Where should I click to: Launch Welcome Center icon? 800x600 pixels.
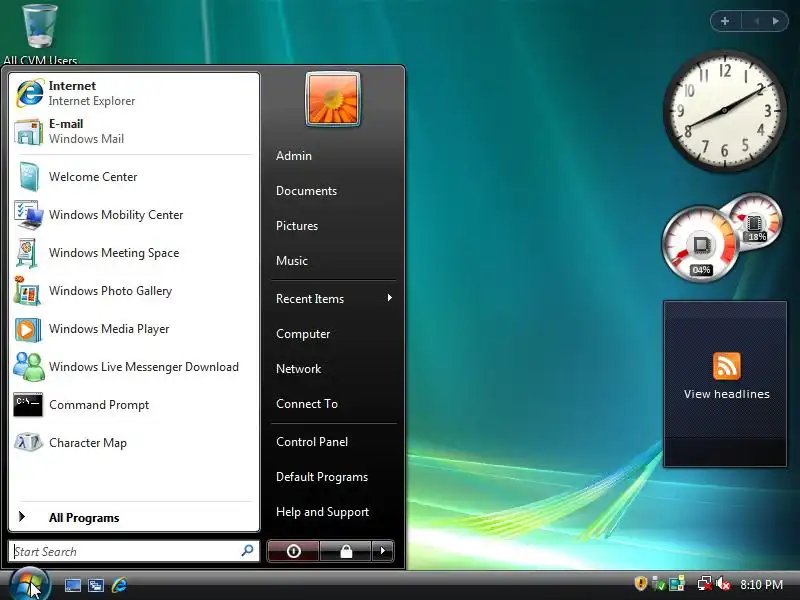tap(29, 177)
